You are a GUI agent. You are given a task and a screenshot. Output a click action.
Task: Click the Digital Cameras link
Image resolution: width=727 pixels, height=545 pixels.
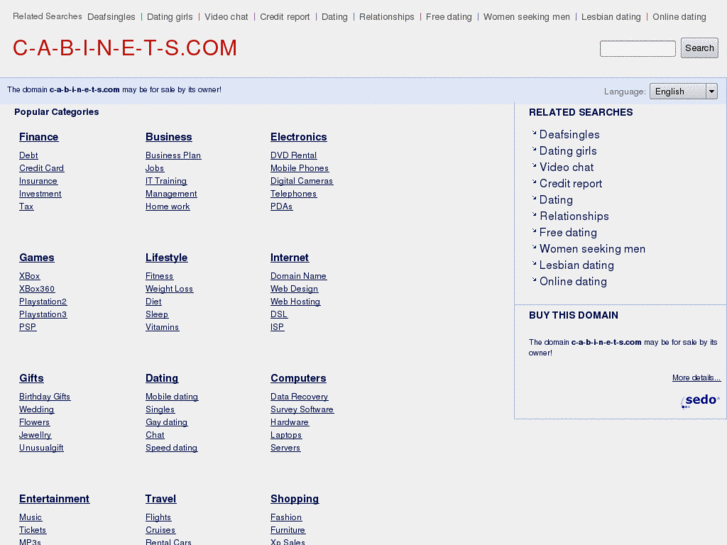tap(302, 181)
